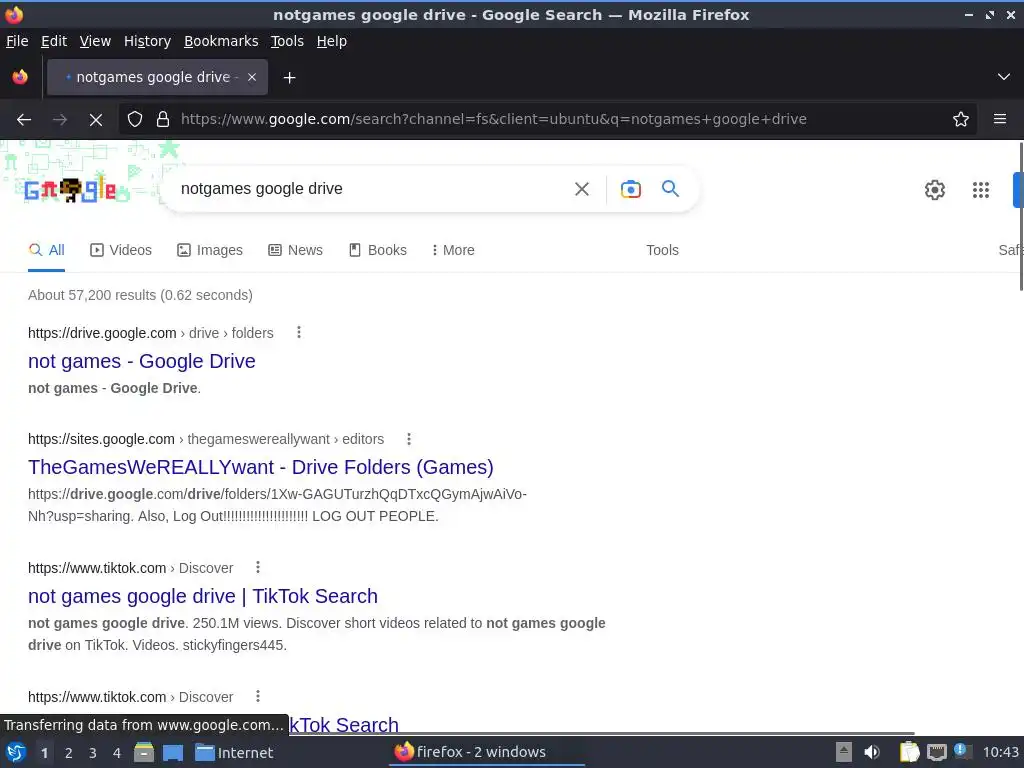
Task: Expand the list all tabs chevron
Action: click(x=1004, y=77)
